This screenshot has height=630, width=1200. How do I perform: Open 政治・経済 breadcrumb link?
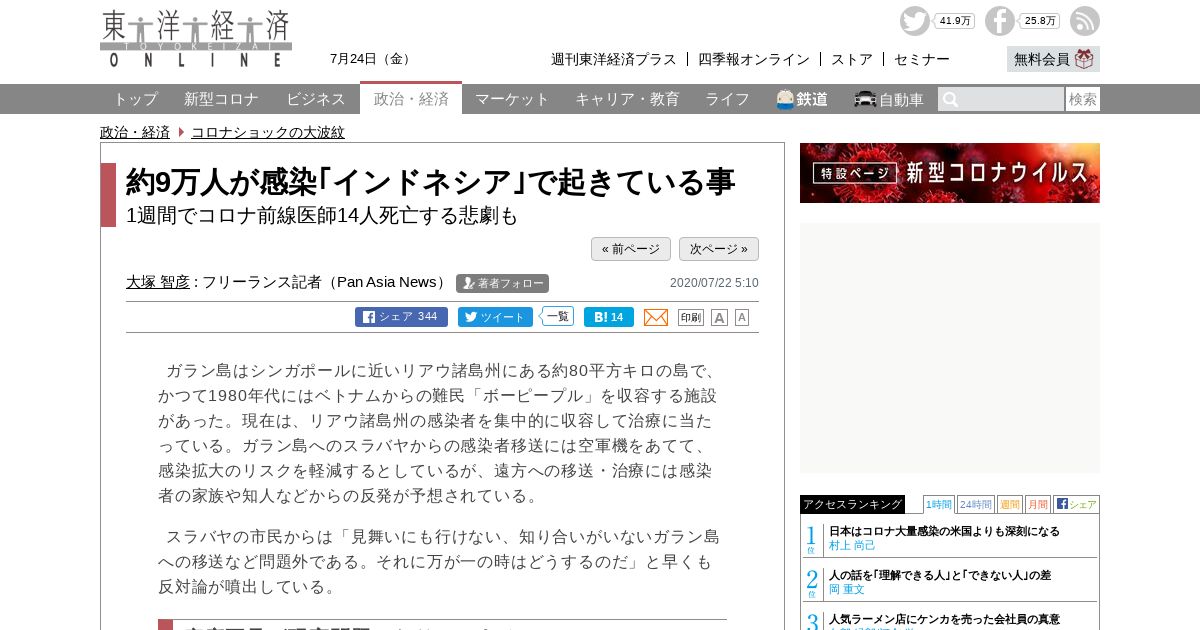tap(135, 132)
